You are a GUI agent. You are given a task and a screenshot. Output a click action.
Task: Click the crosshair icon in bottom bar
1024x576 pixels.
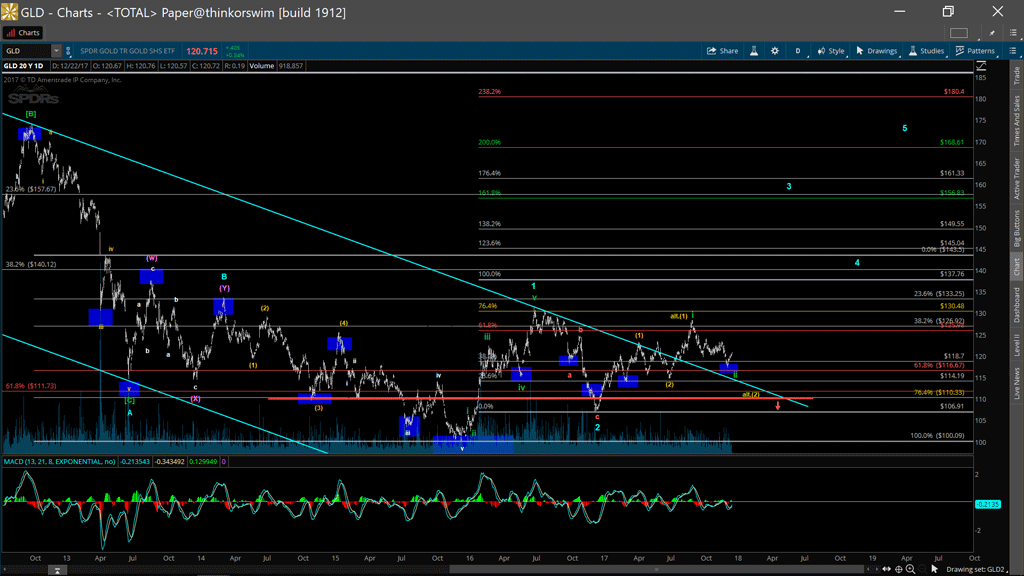pyautogui.click(x=899, y=569)
